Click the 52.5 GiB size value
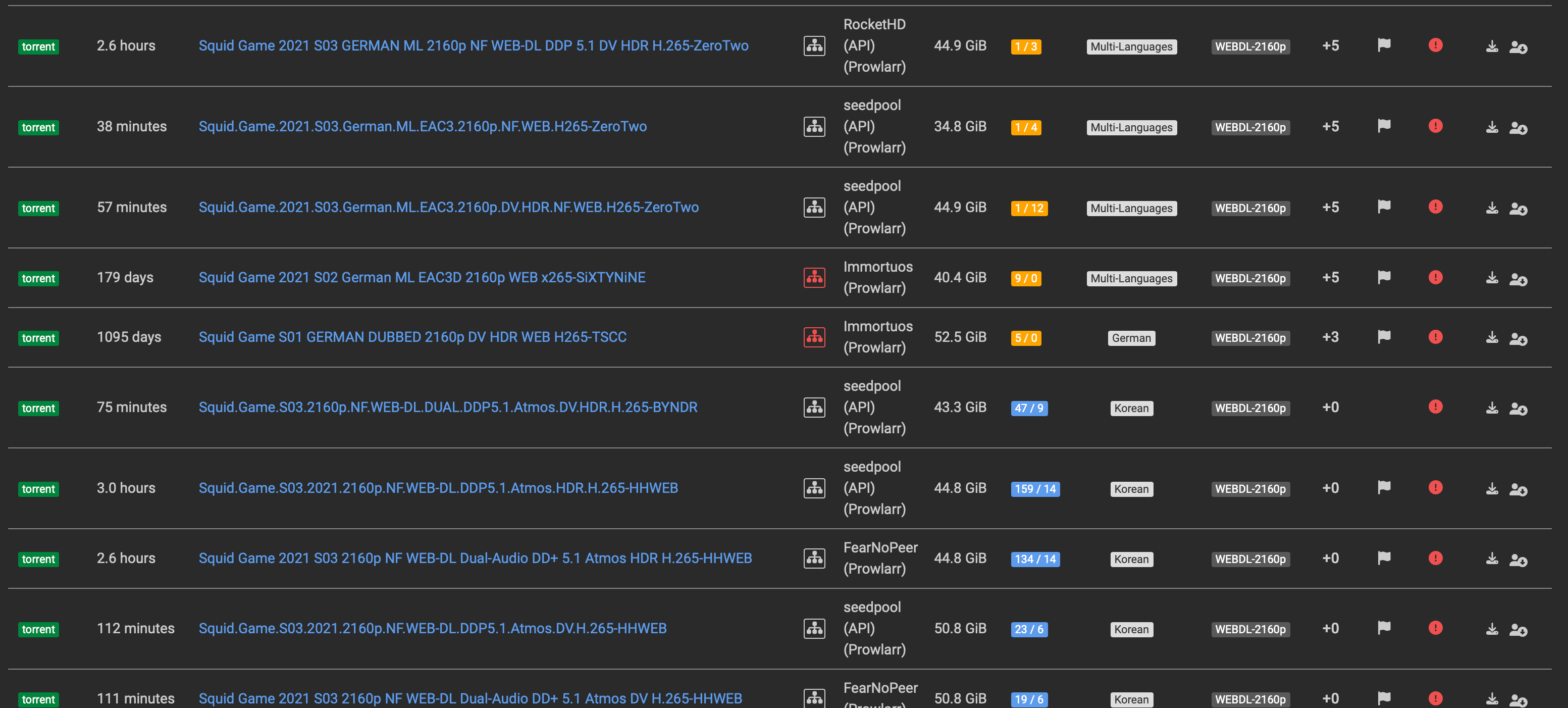The image size is (1568, 708). click(960, 337)
